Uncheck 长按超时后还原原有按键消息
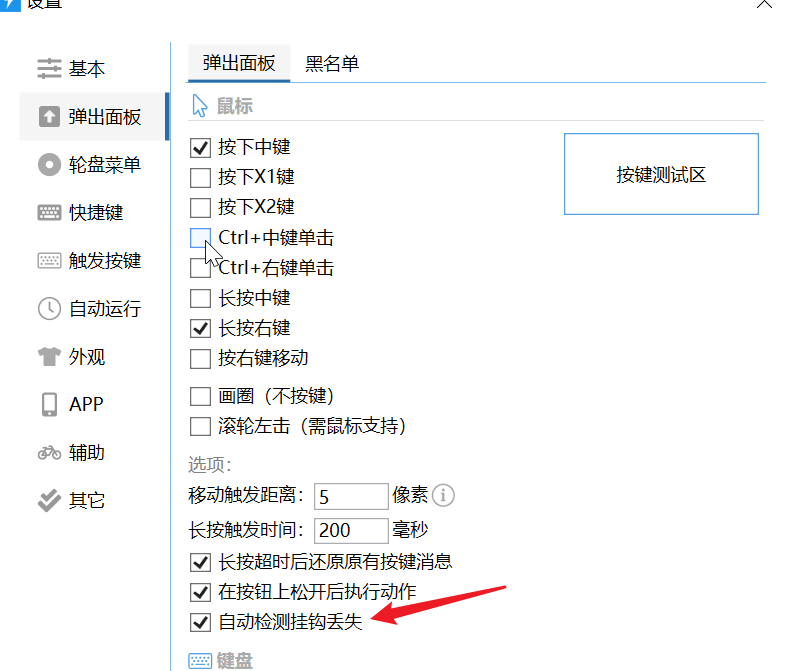The image size is (786, 671). point(201,562)
